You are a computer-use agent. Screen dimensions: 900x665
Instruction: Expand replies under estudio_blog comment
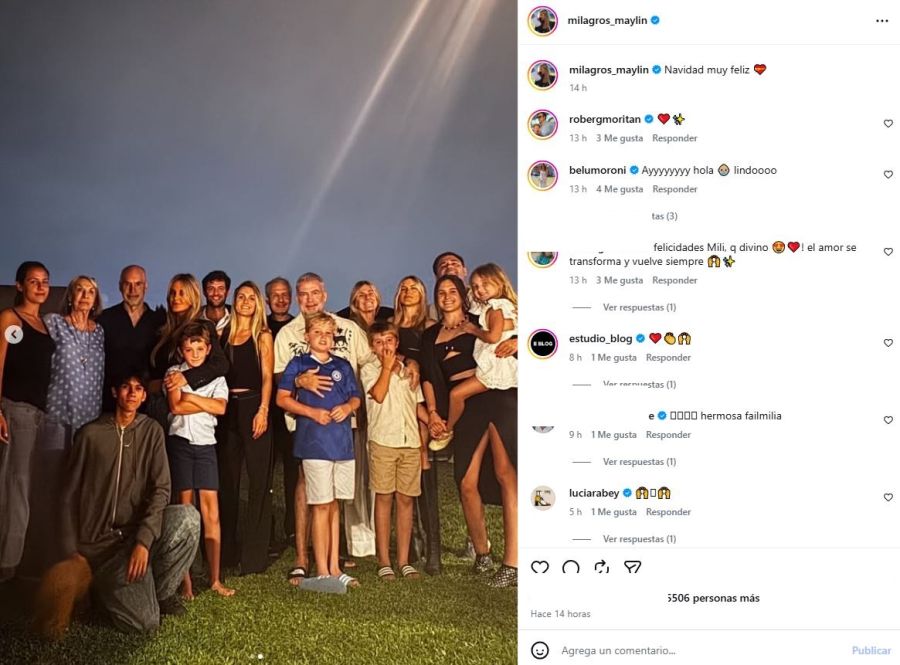639,384
